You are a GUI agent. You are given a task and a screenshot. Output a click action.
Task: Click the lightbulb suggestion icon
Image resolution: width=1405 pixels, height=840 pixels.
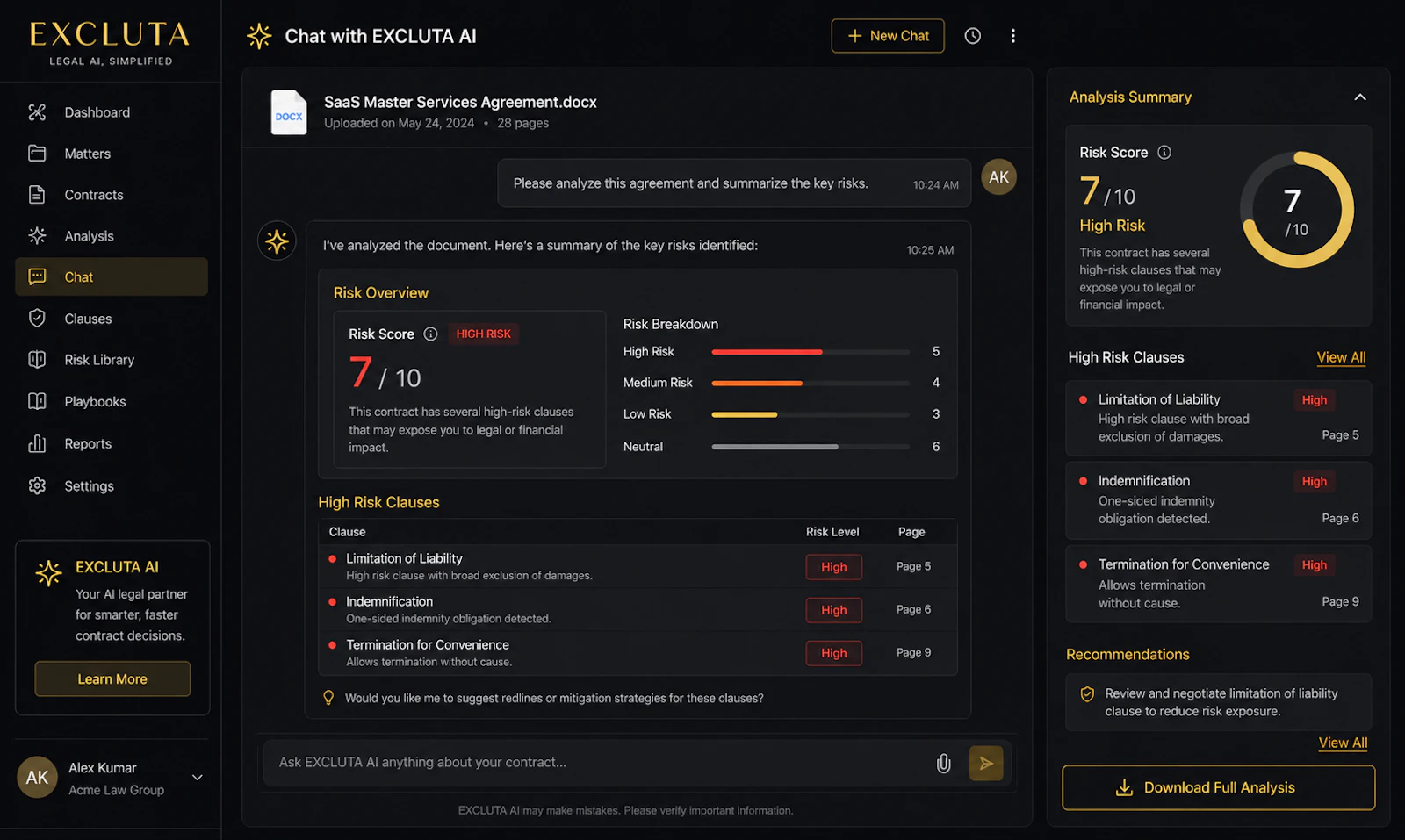click(328, 698)
